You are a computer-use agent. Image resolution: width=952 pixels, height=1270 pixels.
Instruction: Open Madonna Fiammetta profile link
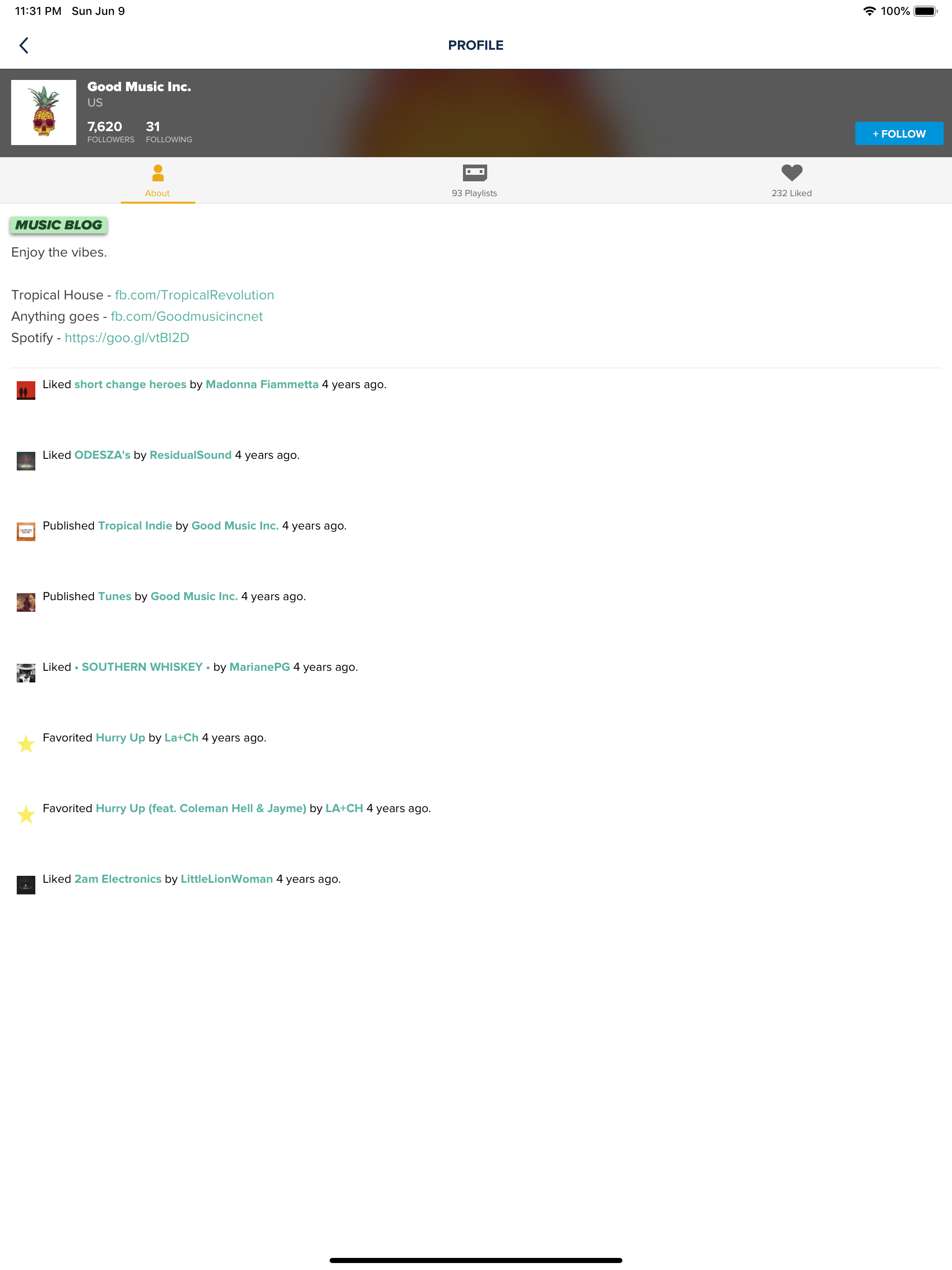click(262, 384)
